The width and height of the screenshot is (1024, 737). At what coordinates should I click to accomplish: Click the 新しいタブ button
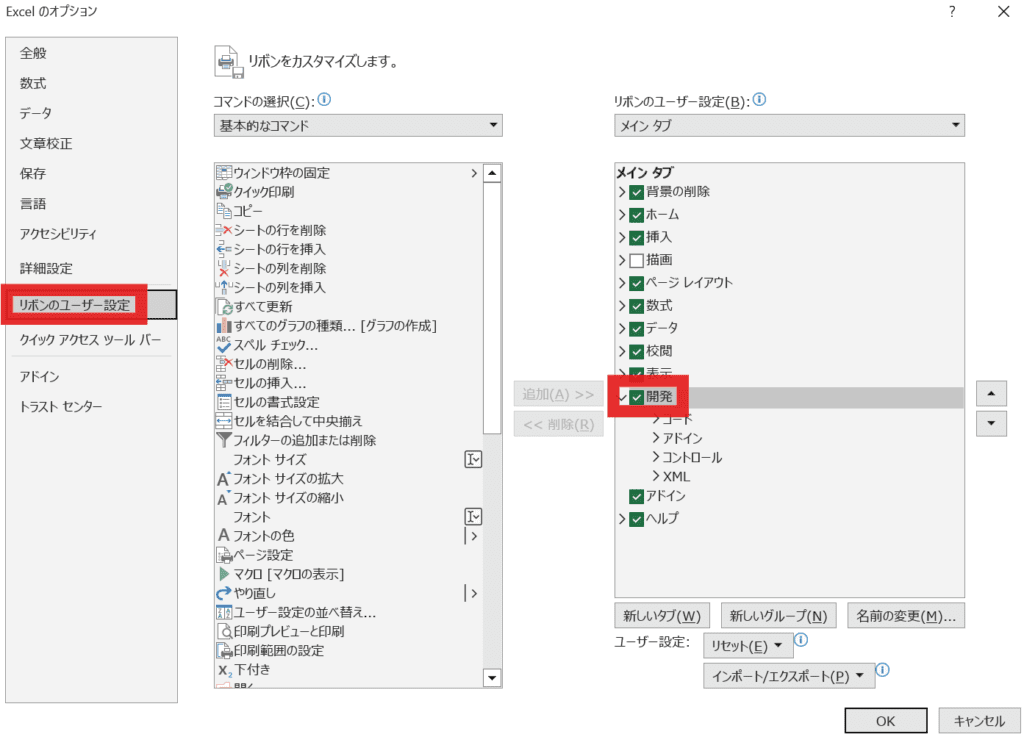click(x=662, y=616)
